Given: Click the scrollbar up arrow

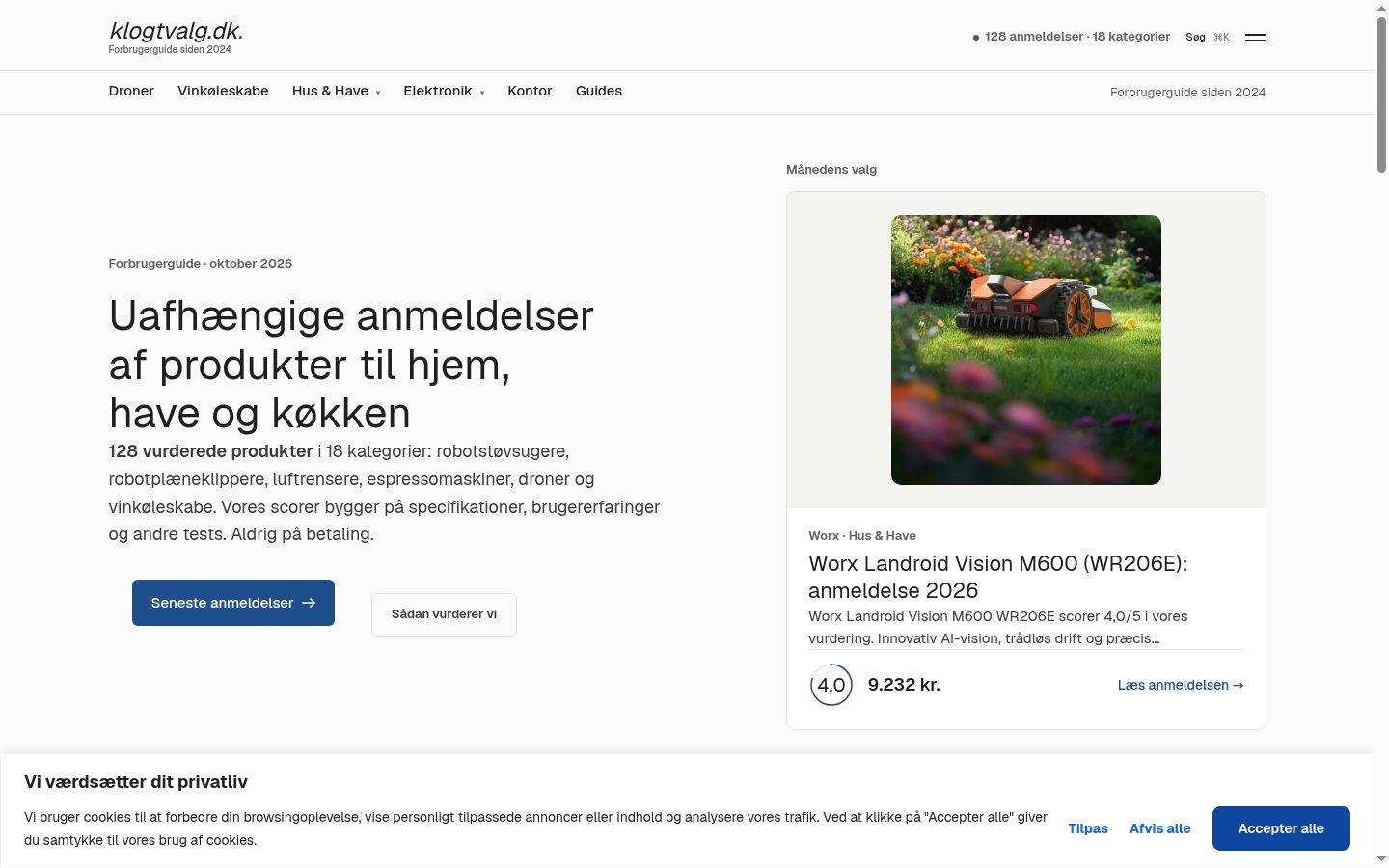Looking at the screenshot, I should tap(1381, 8).
